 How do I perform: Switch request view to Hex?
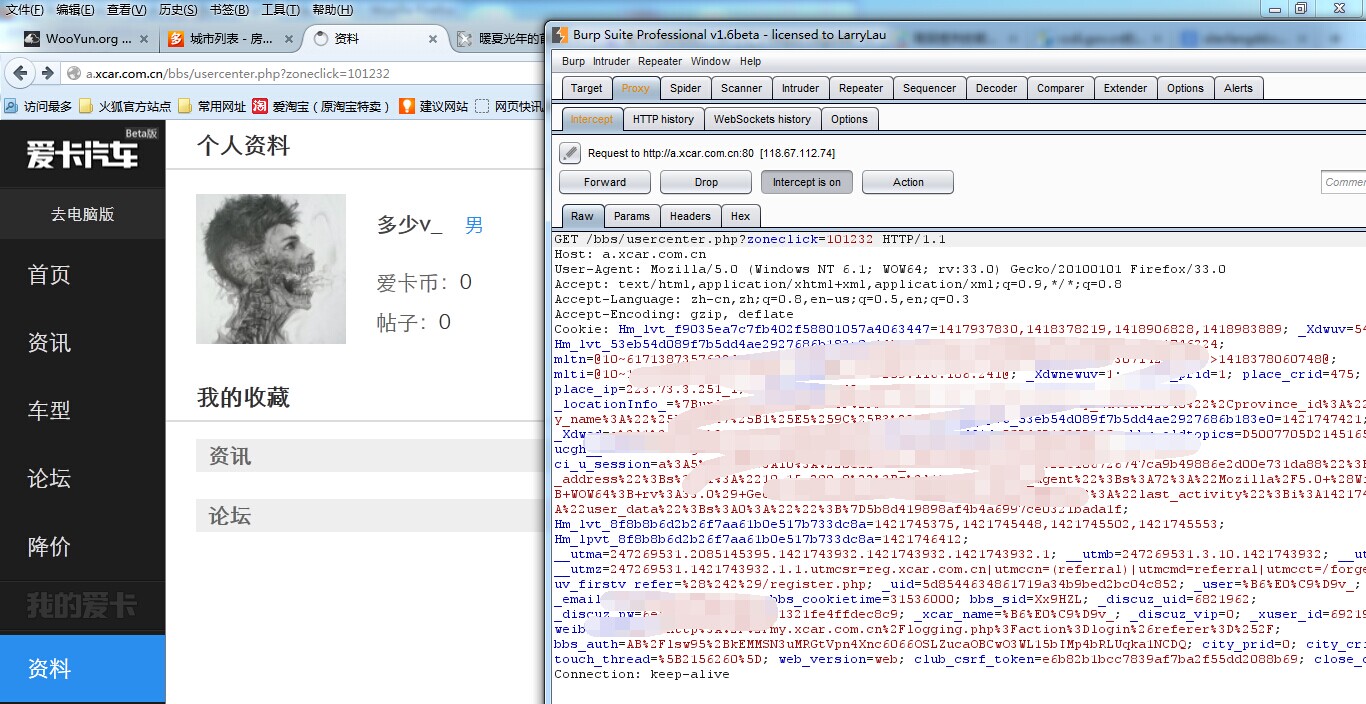click(740, 216)
